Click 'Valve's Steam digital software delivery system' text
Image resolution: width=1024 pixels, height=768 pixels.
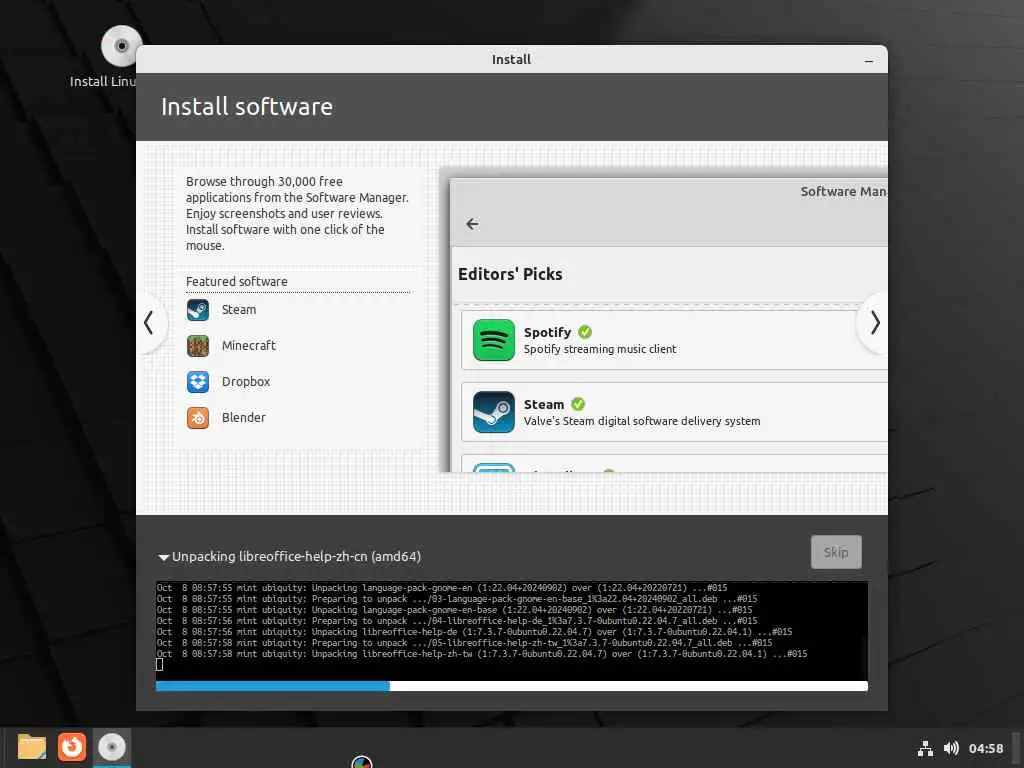tap(642, 421)
